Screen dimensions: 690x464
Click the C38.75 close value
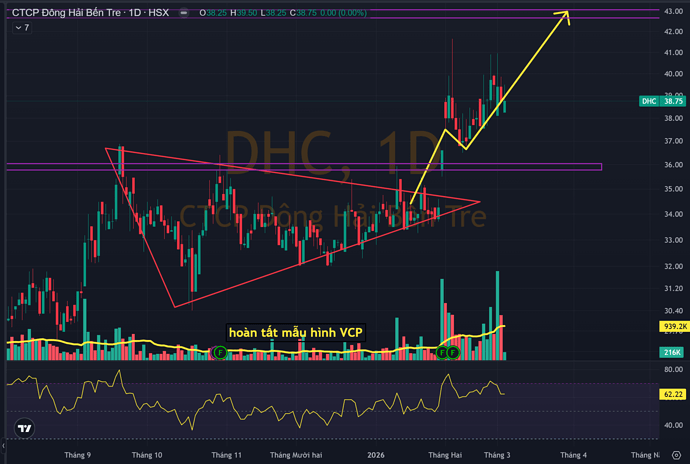point(303,13)
